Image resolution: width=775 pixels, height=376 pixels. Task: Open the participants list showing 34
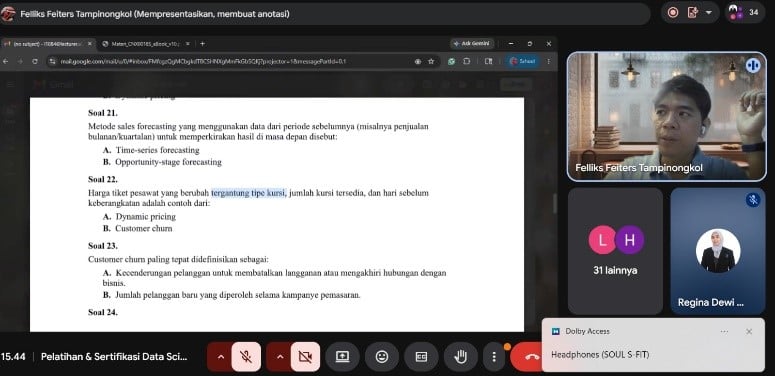tap(744, 13)
